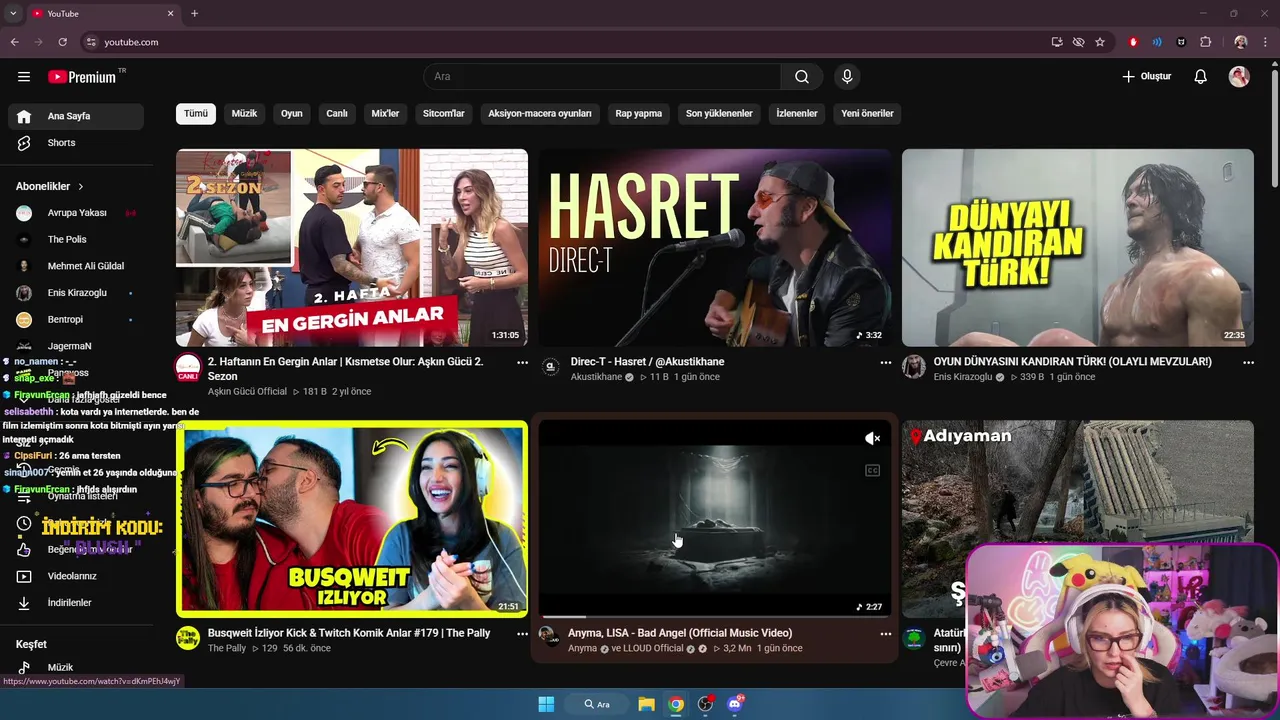Reload the page in browser toolbar
1280x720 pixels.
point(62,42)
